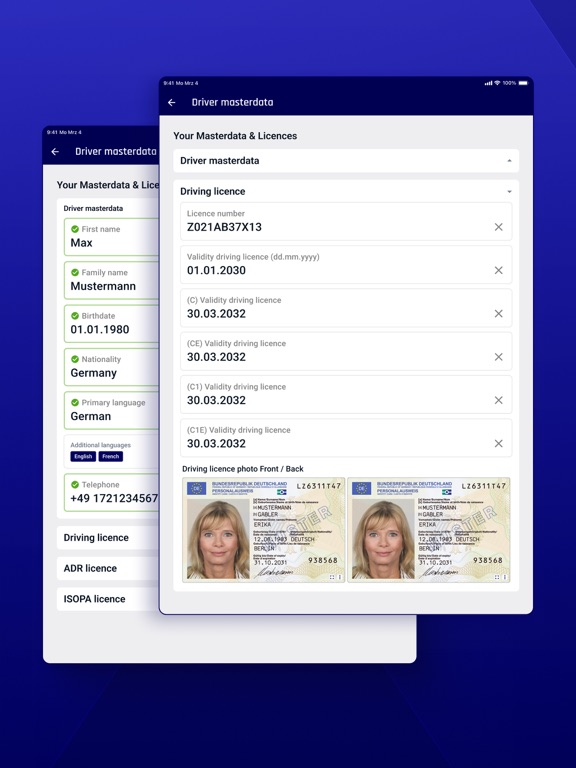Click the Family name green check icon
The width and height of the screenshot is (576, 768).
[75, 272]
